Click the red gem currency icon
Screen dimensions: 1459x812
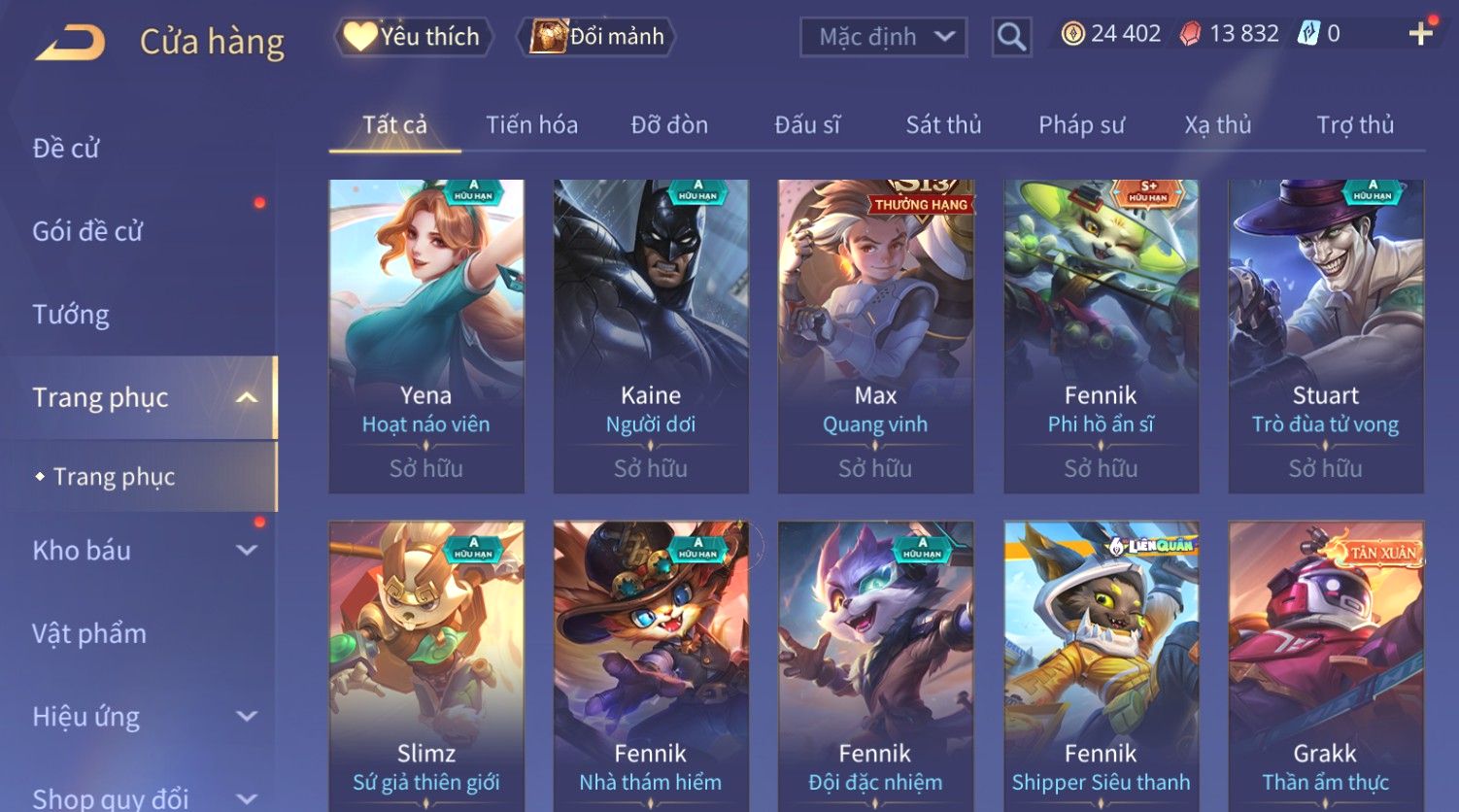pyautogui.click(x=1190, y=34)
